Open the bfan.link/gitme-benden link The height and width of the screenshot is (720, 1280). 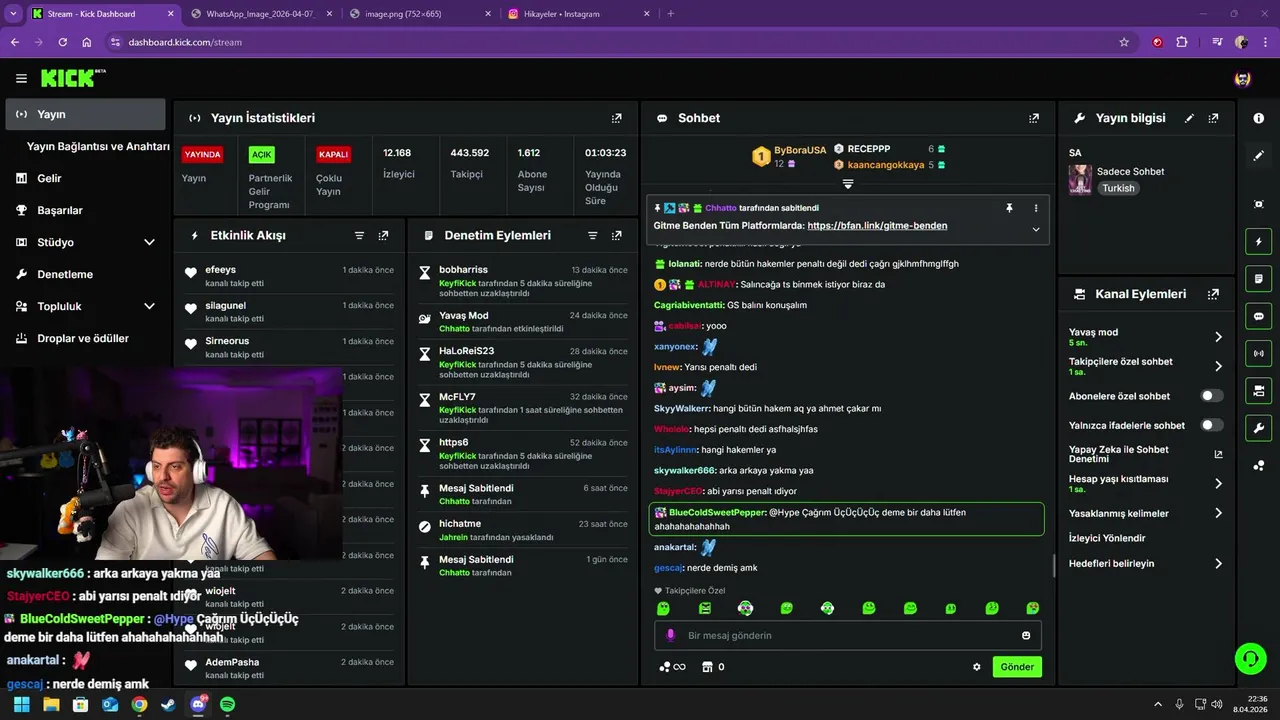(877, 226)
